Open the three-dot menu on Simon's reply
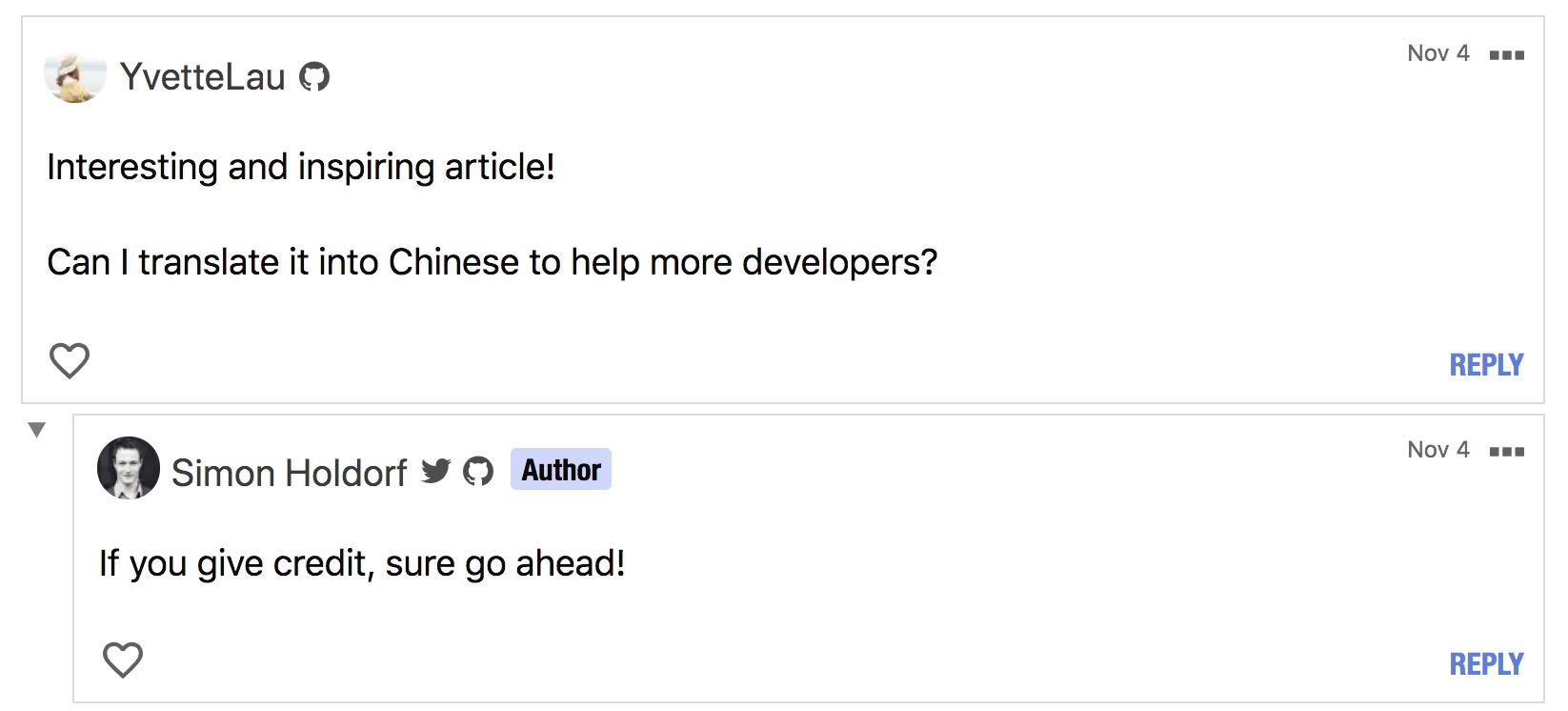This screenshot has width=1568, height=711. pyautogui.click(x=1506, y=451)
